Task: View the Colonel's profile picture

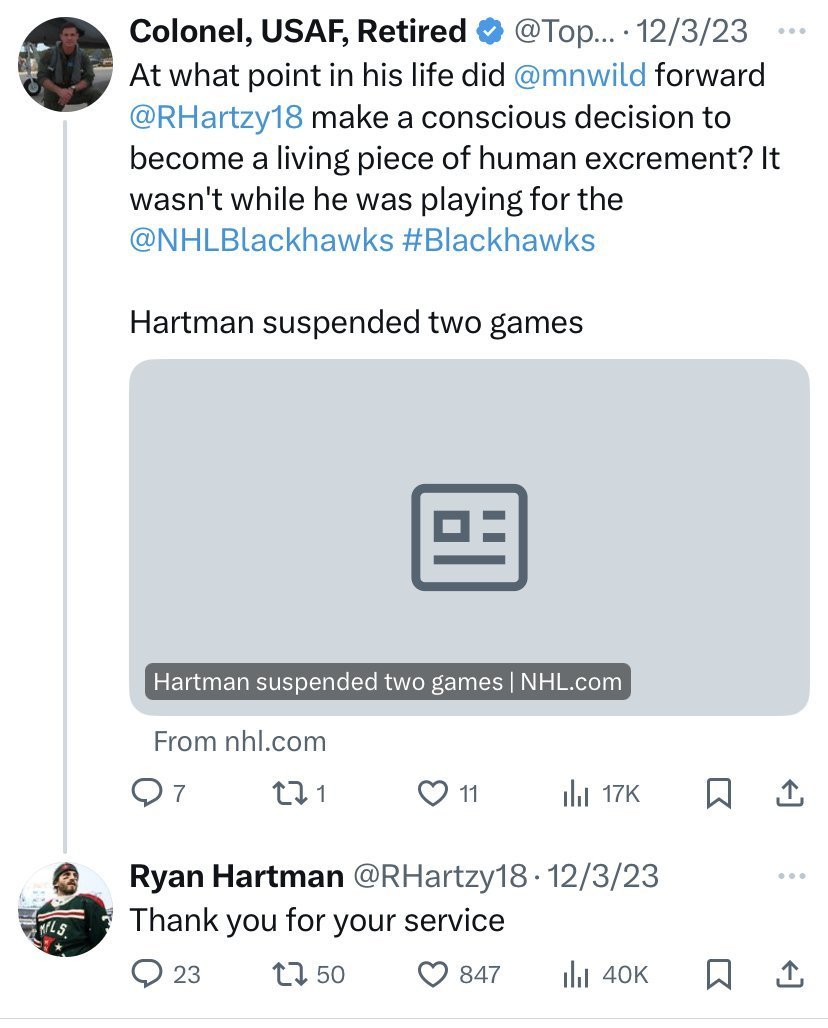Action: (x=65, y=64)
